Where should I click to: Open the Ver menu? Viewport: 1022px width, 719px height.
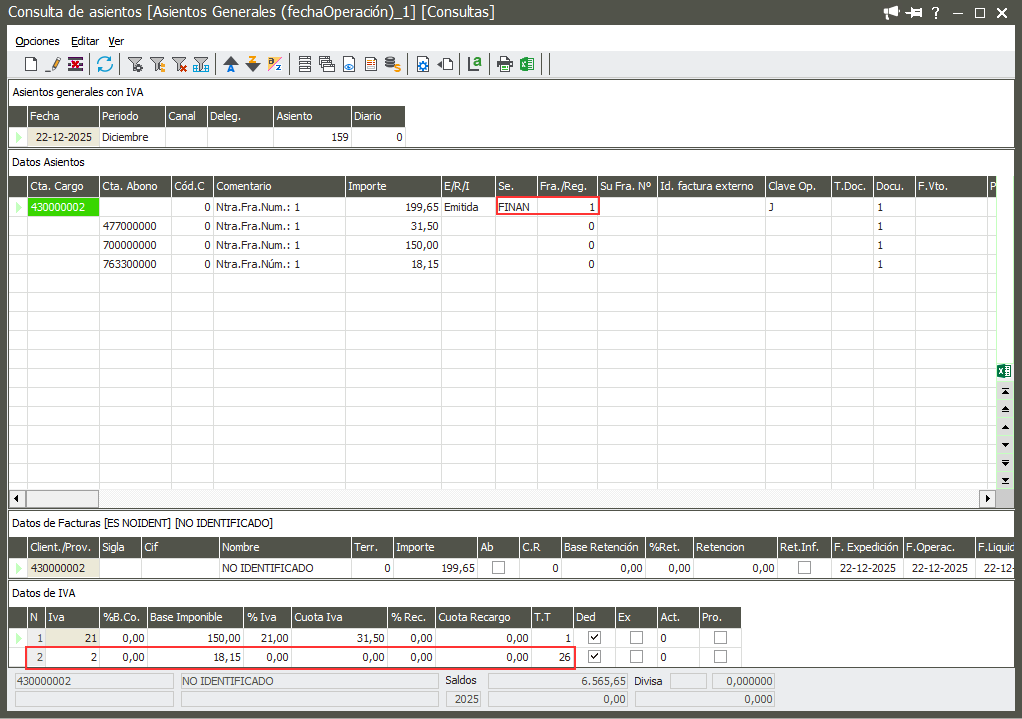coord(116,41)
